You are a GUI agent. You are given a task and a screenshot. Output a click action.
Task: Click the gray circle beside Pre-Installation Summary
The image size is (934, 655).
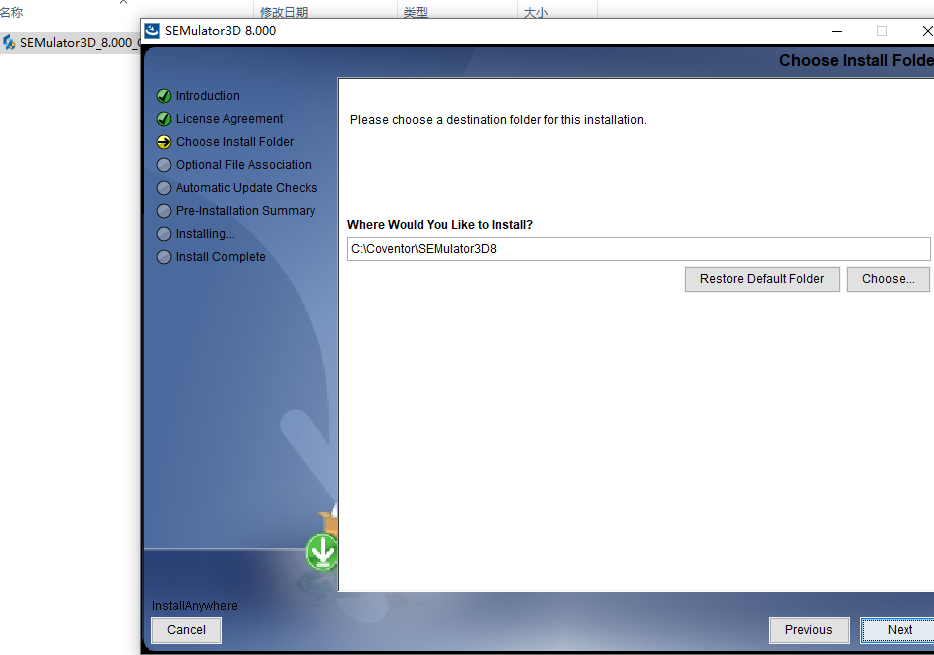[x=164, y=211]
